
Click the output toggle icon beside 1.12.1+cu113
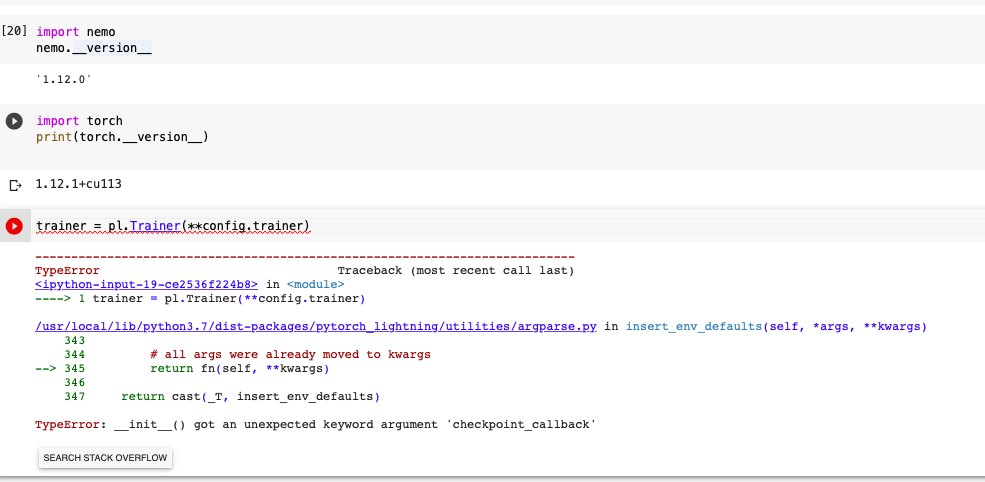[x=15, y=185]
